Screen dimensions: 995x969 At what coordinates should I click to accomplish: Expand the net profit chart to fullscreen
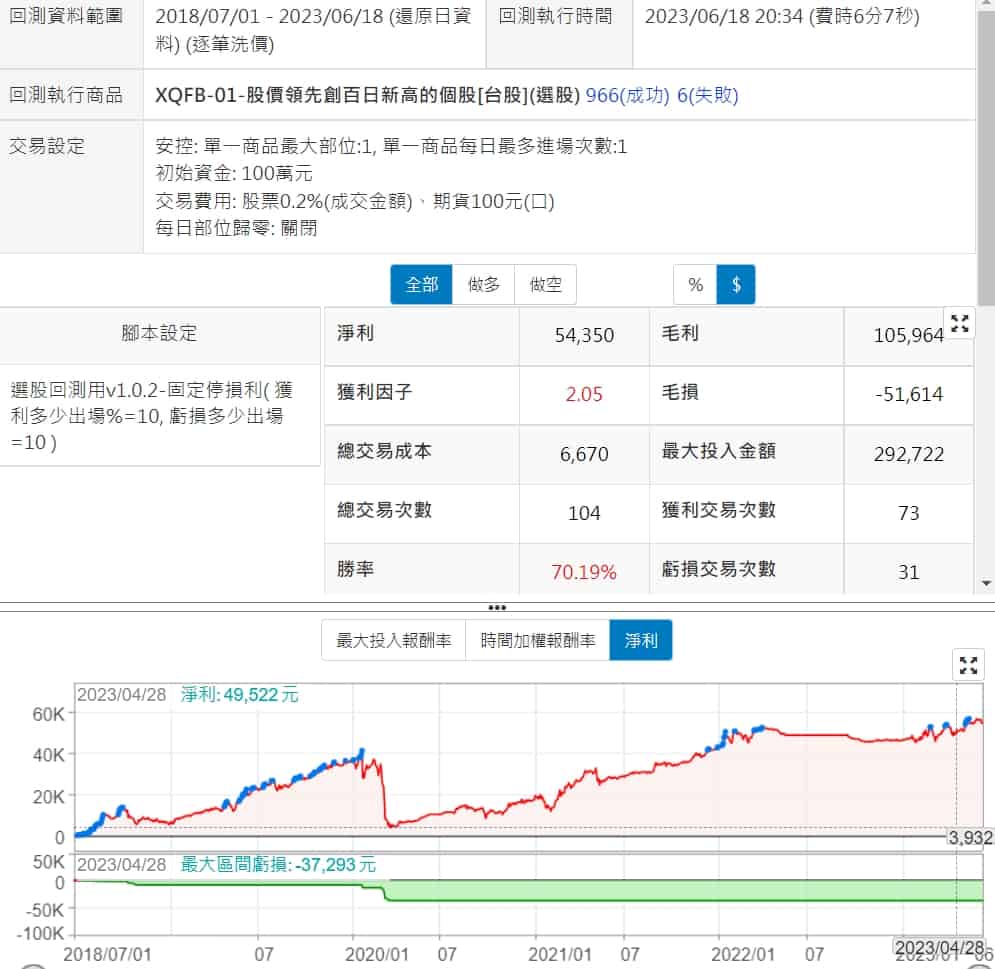click(x=967, y=665)
